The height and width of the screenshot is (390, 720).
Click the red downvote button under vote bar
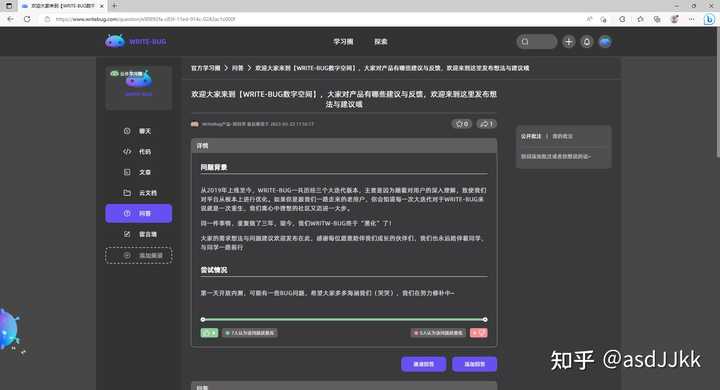pos(478,333)
